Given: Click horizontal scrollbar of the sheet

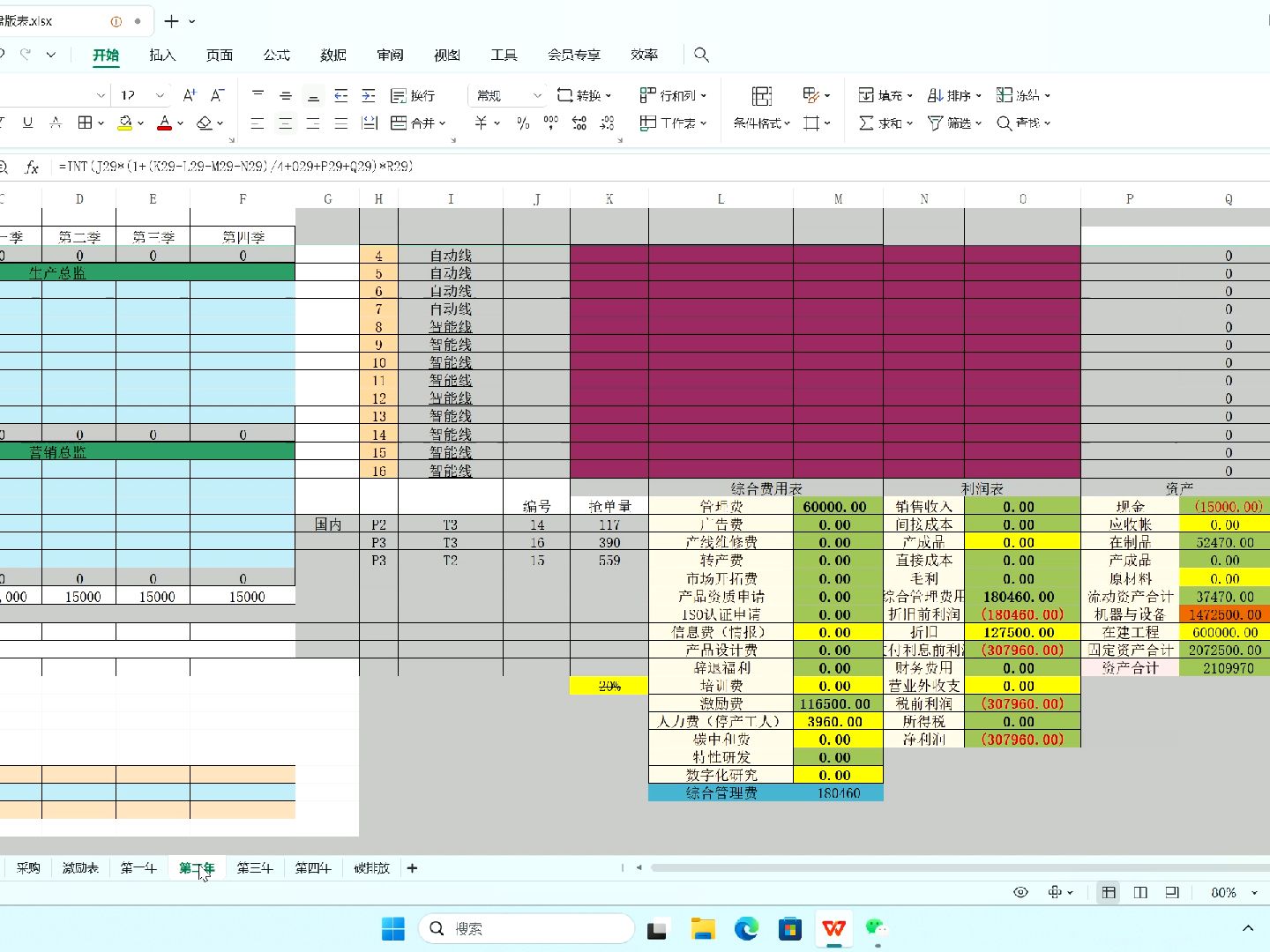Looking at the screenshot, I should point(960,867).
